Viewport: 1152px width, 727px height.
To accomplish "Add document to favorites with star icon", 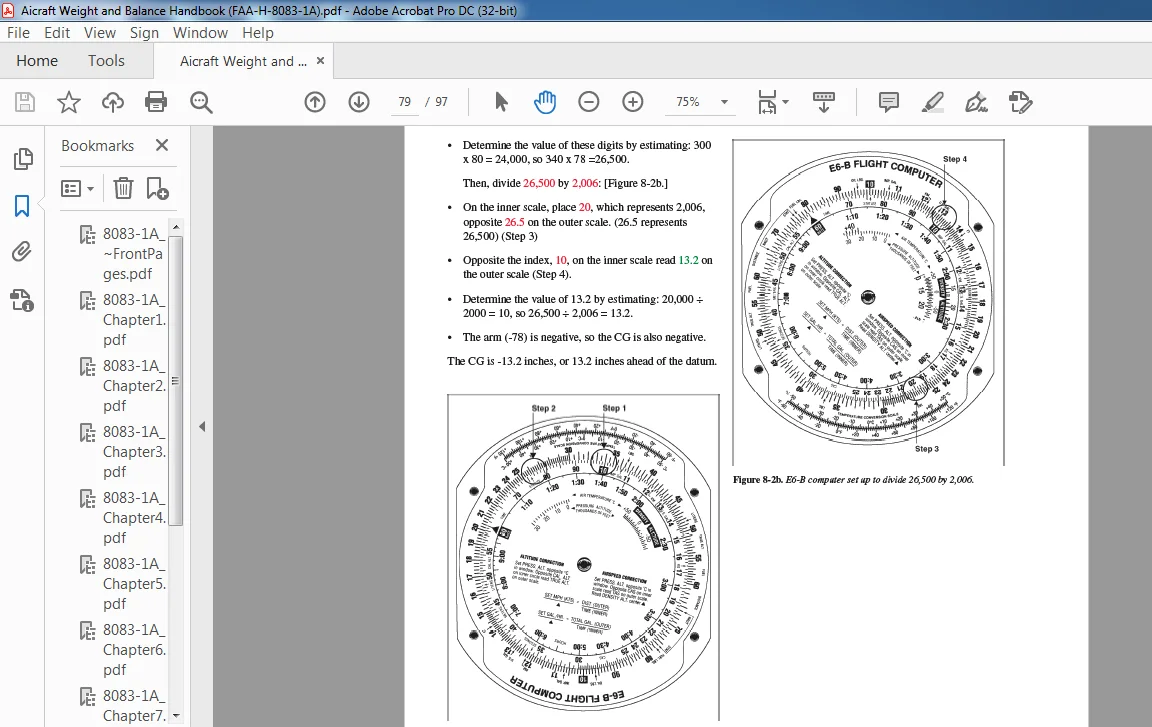I will click(68, 102).
